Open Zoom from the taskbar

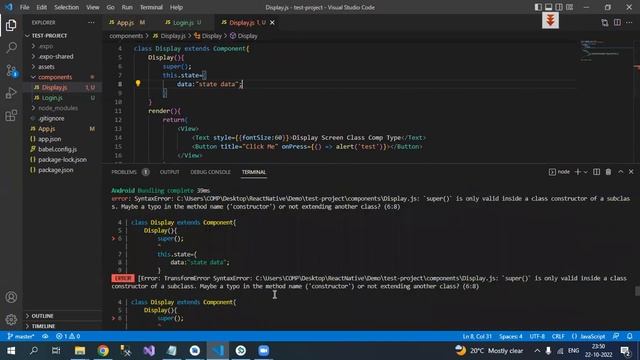tap(264, 351)
